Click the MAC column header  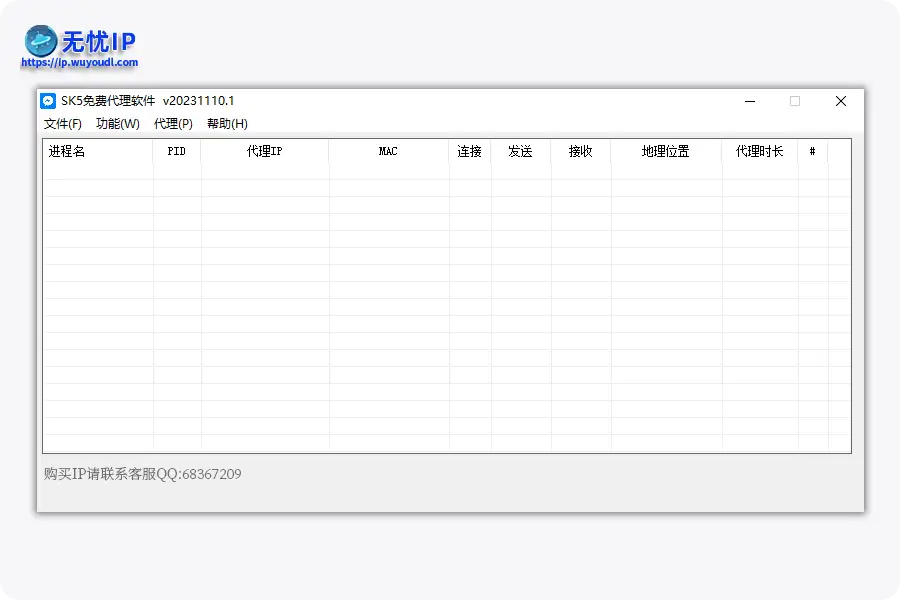point(387,152)
